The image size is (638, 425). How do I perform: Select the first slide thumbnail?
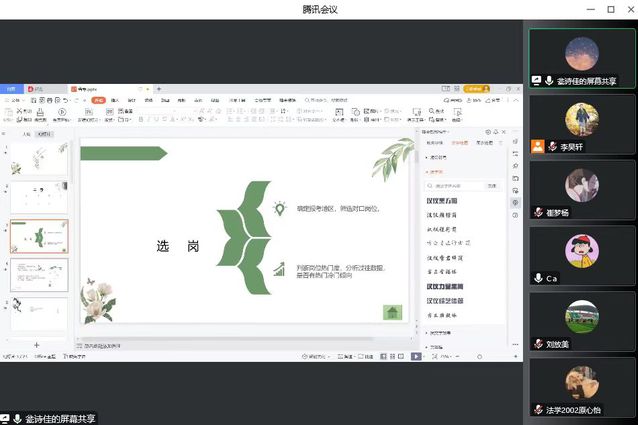[x=39, y=160]
